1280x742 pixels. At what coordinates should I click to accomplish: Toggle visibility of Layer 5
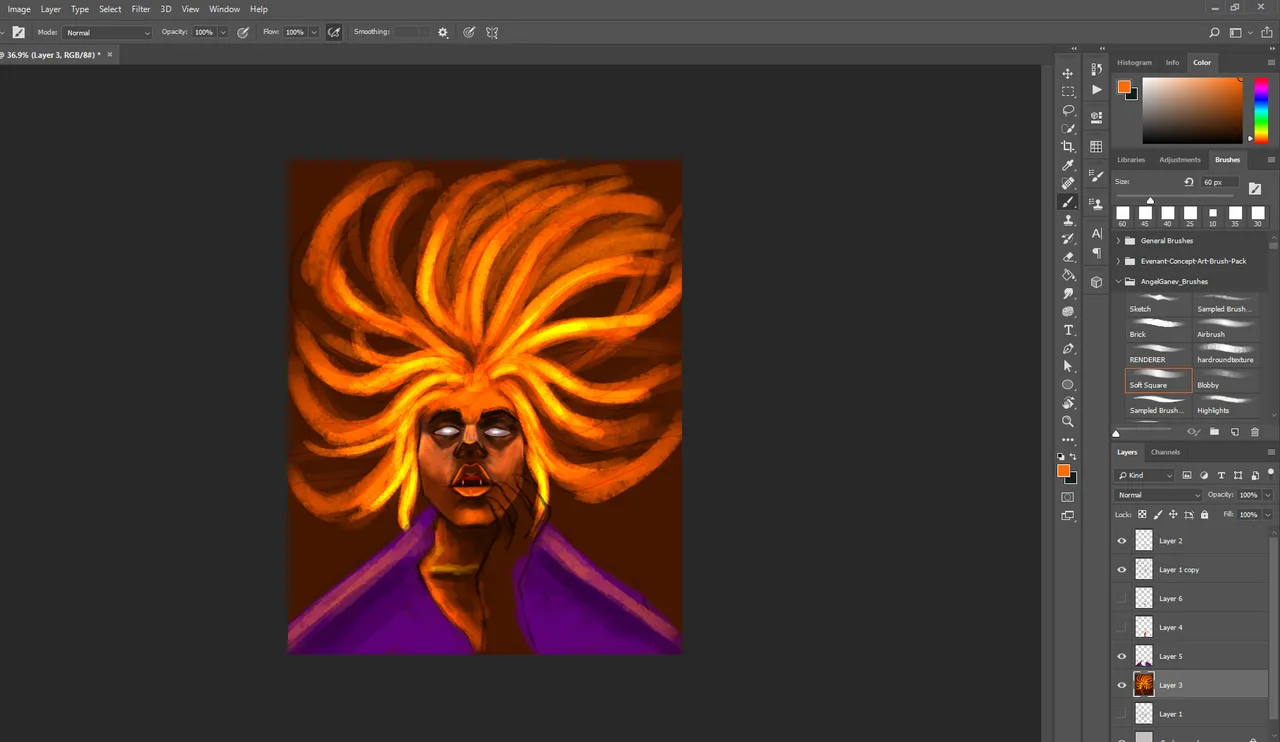[1121, 656]
